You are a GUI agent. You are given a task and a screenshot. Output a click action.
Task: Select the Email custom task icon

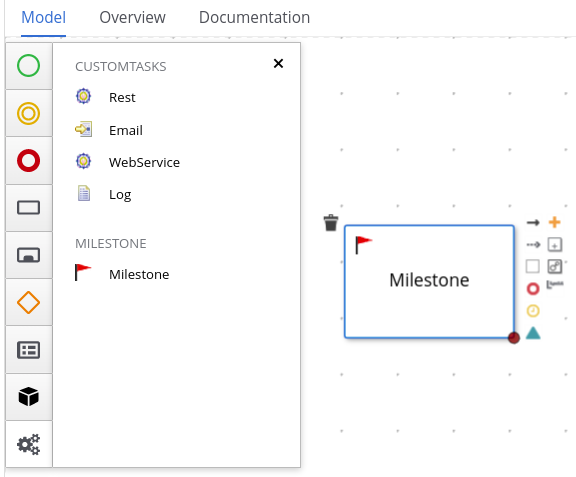pyautogui.click(x=83, y=129)
